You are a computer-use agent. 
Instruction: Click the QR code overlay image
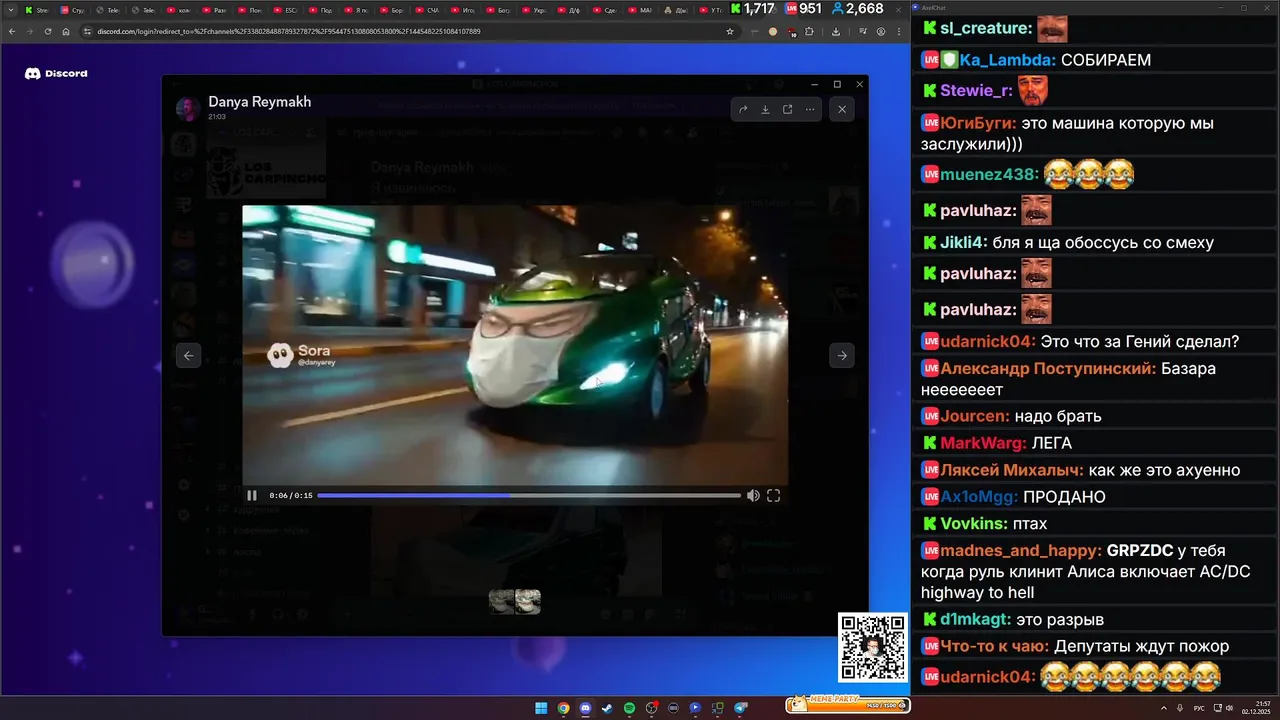[x=873, y=647]
